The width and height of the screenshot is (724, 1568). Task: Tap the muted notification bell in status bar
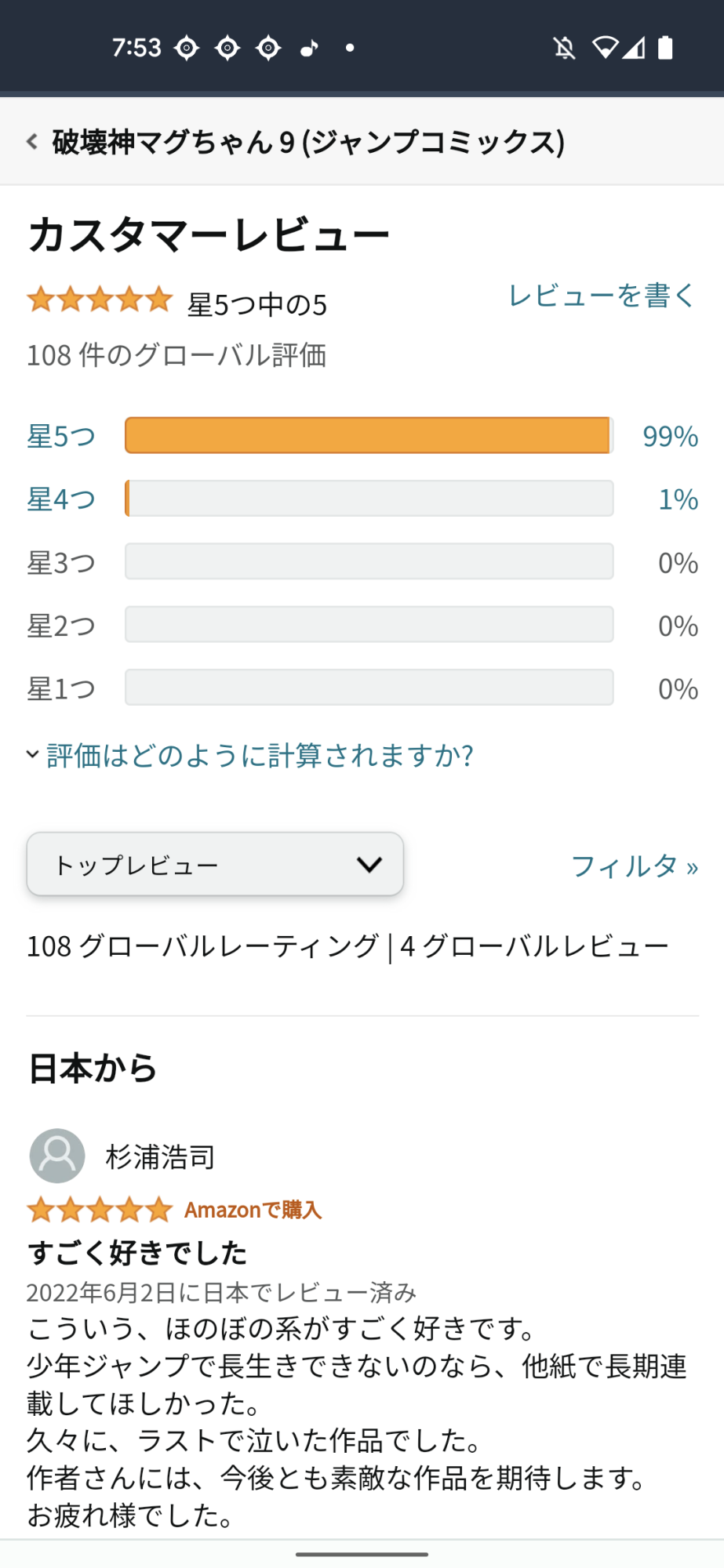[x=564, y=49]
